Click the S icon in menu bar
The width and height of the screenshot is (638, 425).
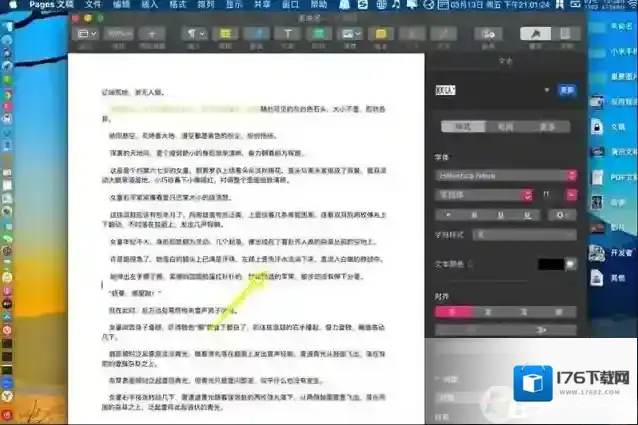click(x=363, y=4)
